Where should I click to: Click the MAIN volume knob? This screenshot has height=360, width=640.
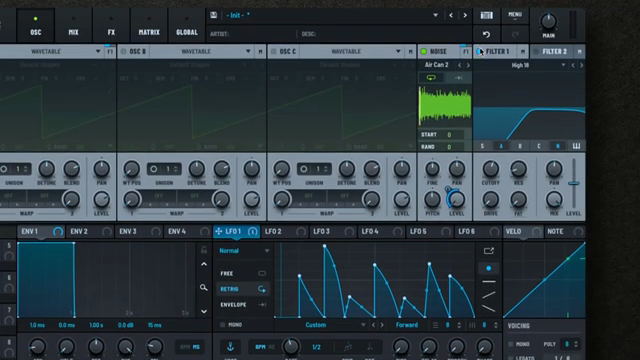[548, 21]
